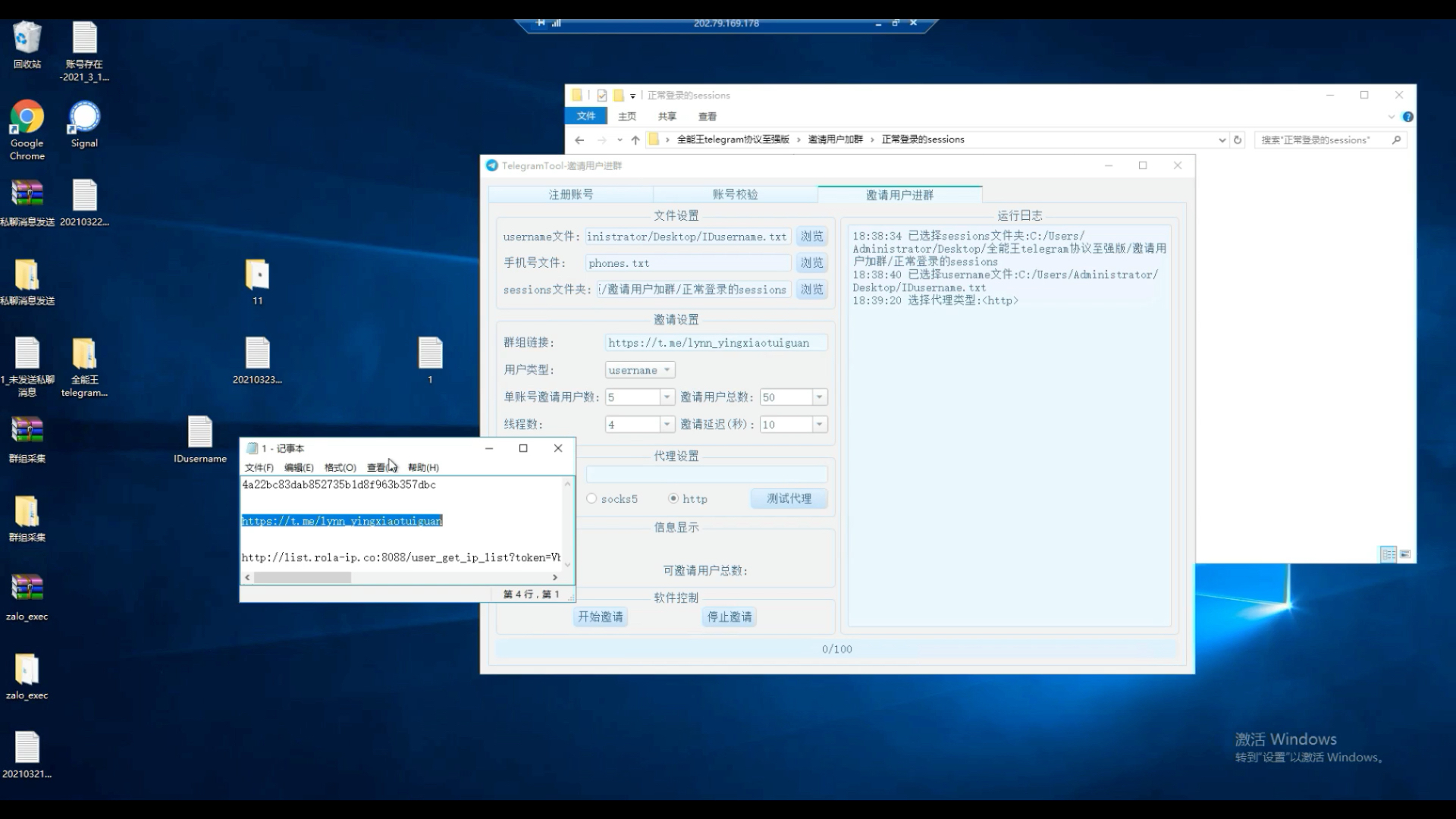Click the 邀请用户进群 tab
1456x819 pixels.
pyautogui.click(x=899, y=194)
